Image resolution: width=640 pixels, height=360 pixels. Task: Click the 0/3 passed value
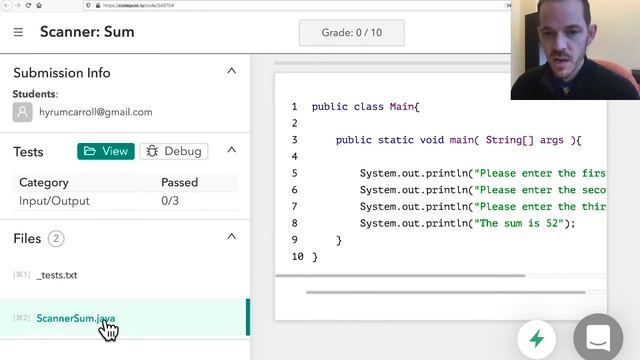170,201
